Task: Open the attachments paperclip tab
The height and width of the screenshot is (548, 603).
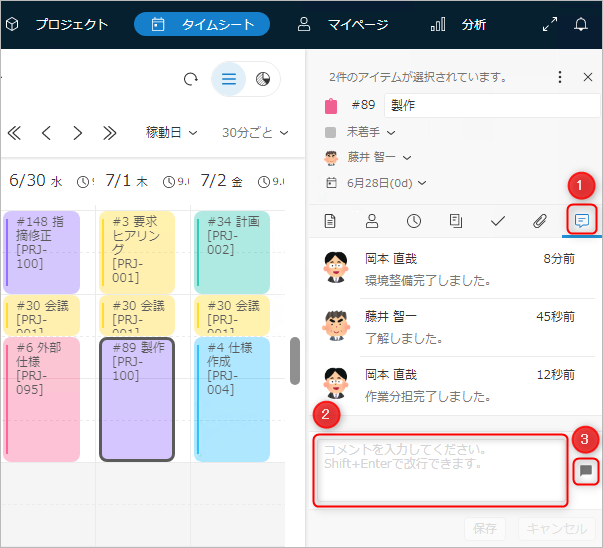Action: 539,221
